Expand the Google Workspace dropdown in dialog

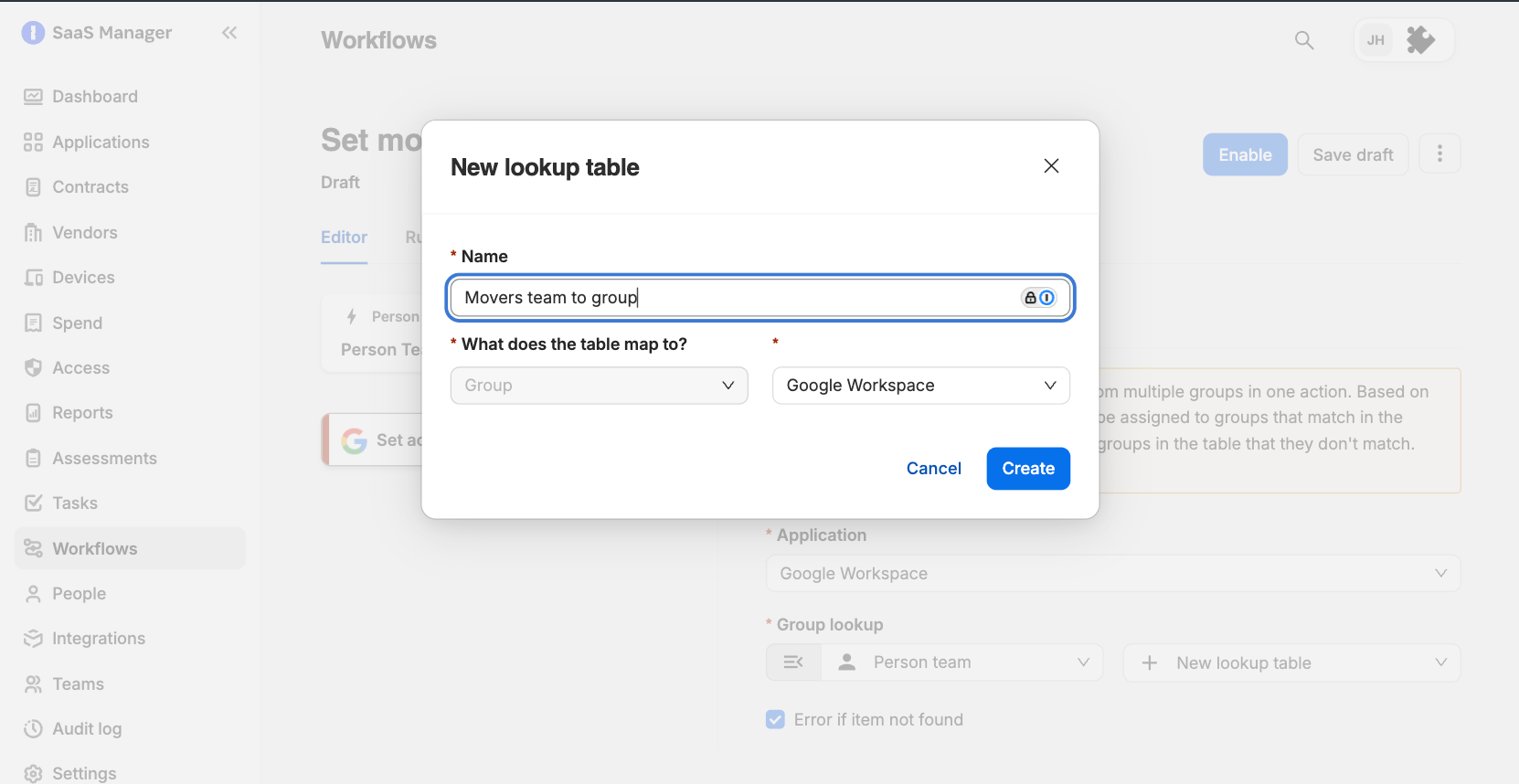(x=920, y=386)
